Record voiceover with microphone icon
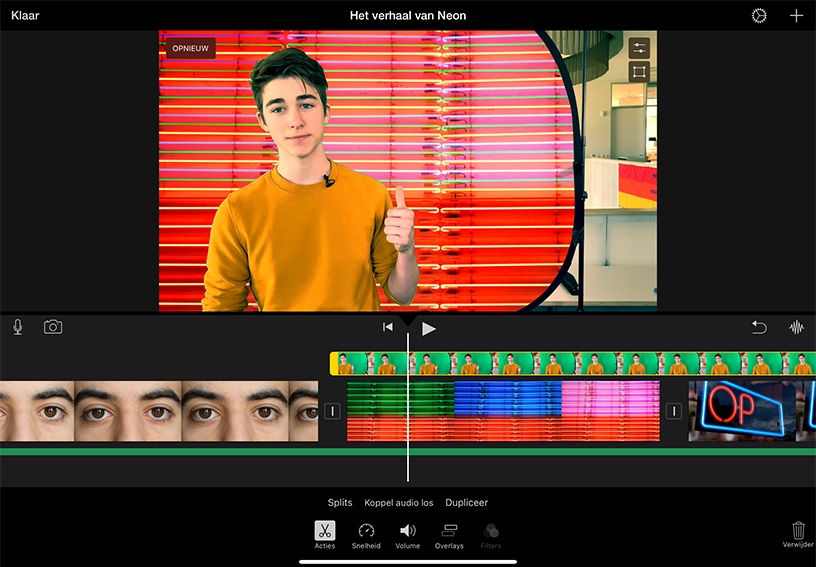Image resolution: width=816 pixels, height=567 pixels. click(x=18, y=327)
